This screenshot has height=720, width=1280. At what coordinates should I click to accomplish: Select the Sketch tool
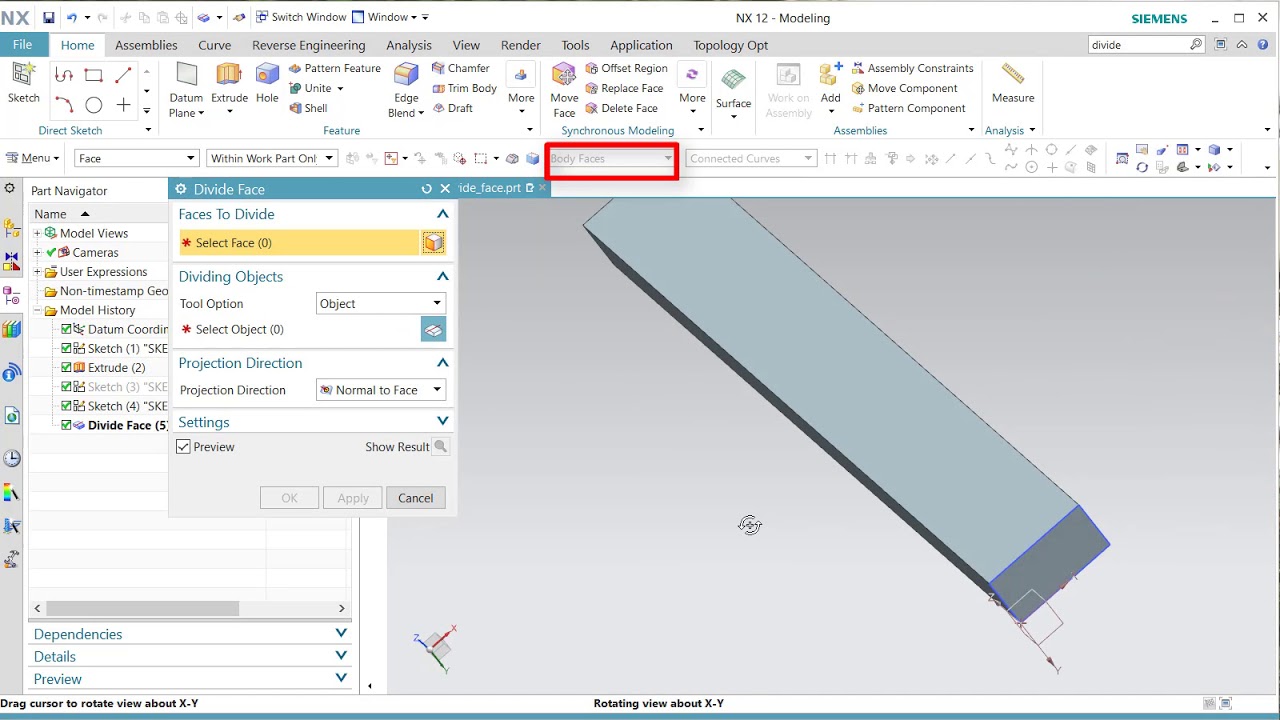(23, 83)
